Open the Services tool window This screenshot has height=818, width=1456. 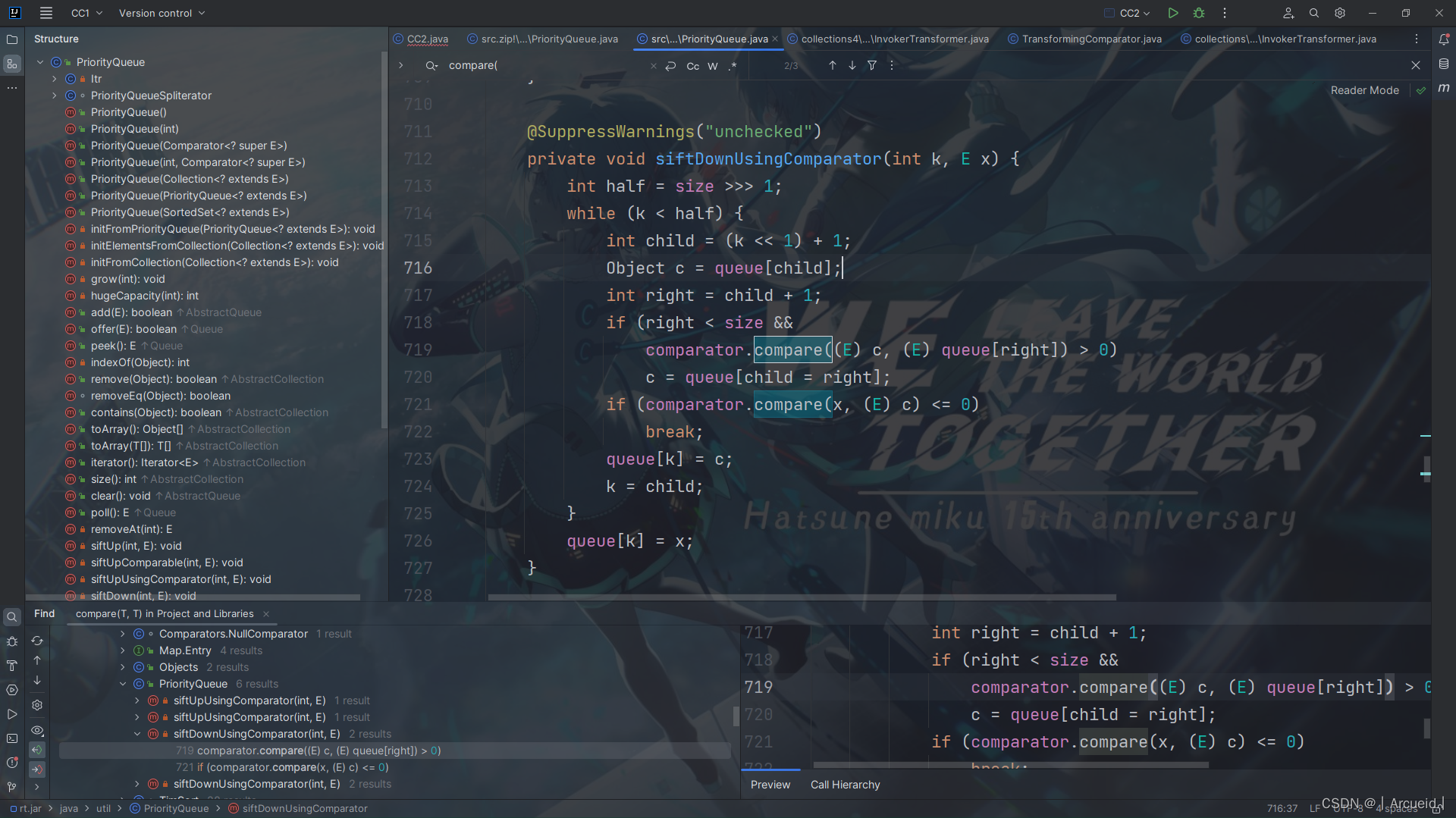tap(12, 690)
